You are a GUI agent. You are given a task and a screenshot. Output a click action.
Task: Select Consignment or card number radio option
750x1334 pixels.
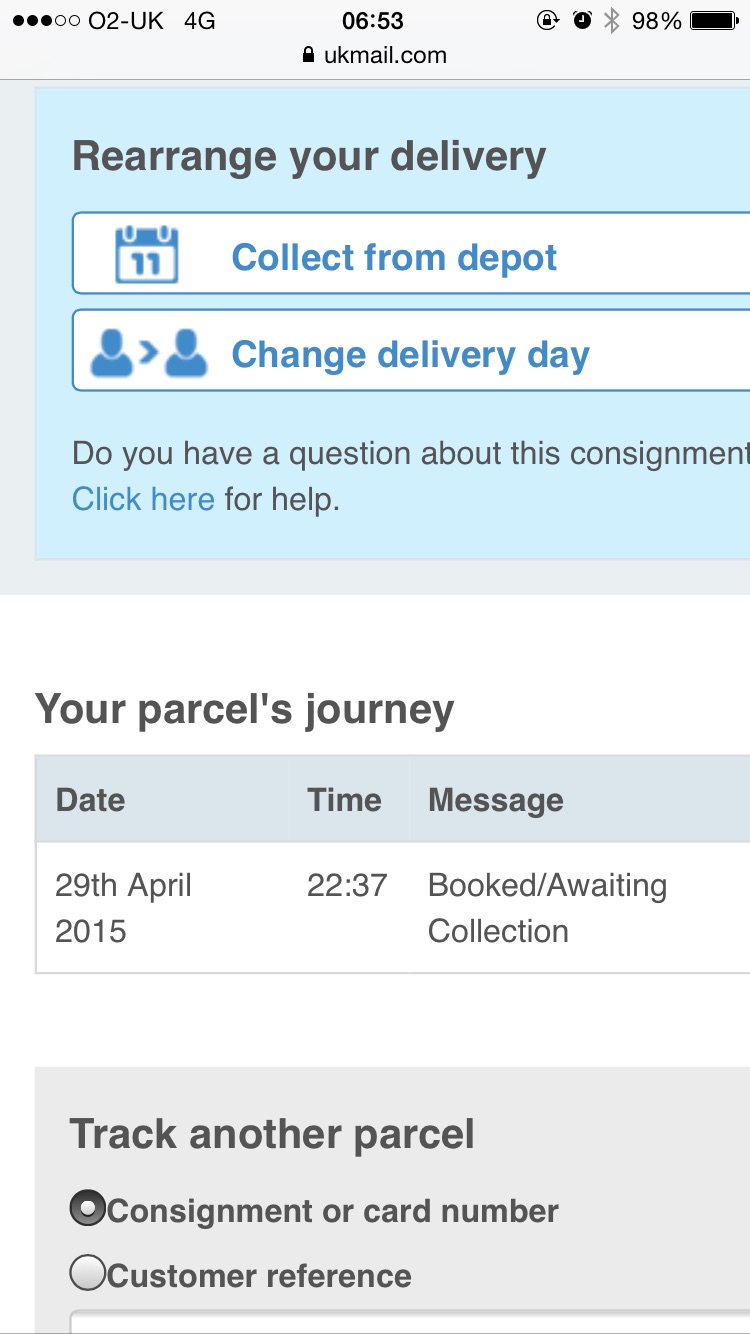coord(87,1210)
